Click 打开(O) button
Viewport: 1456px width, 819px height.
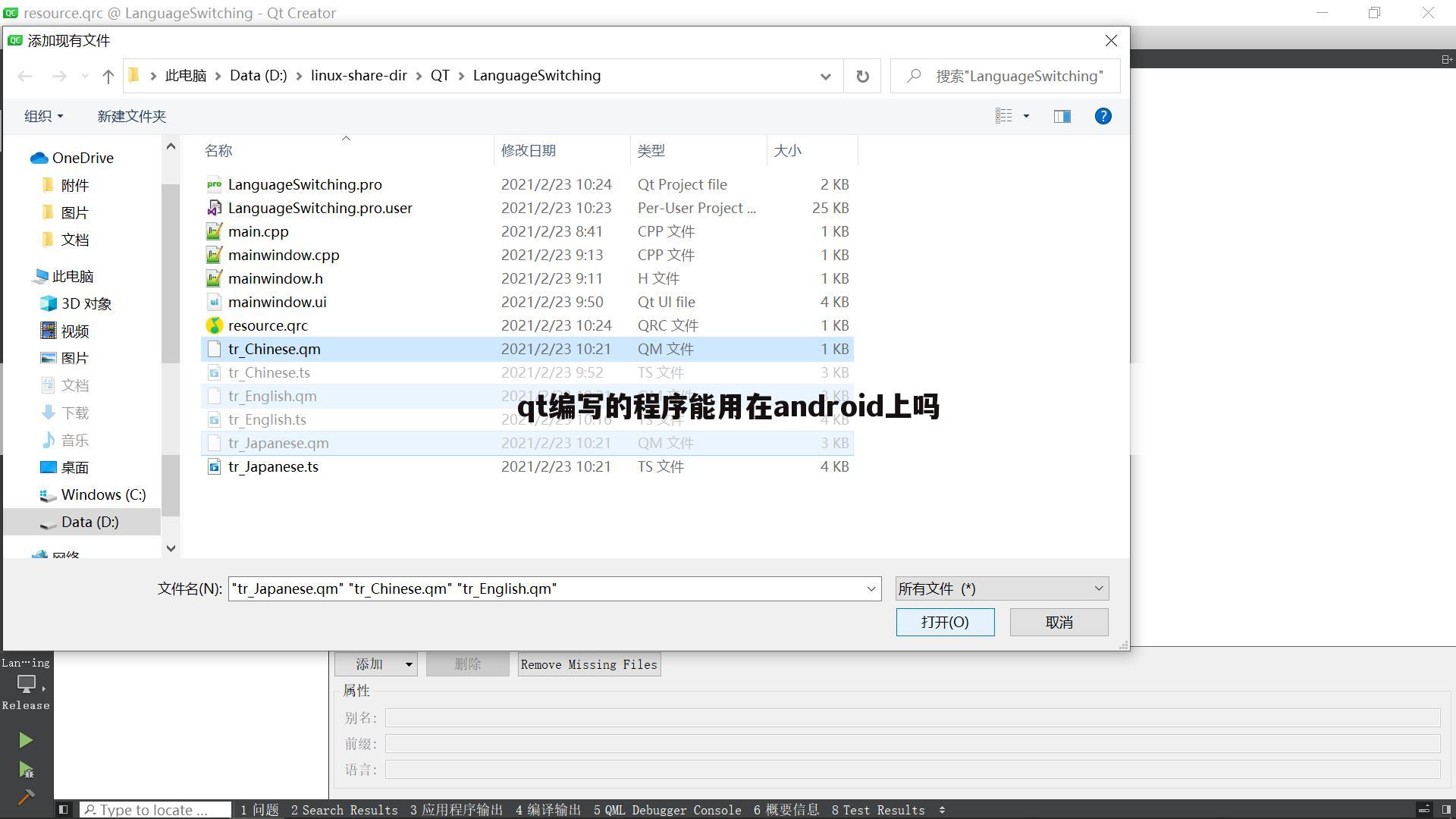point(945,622)
